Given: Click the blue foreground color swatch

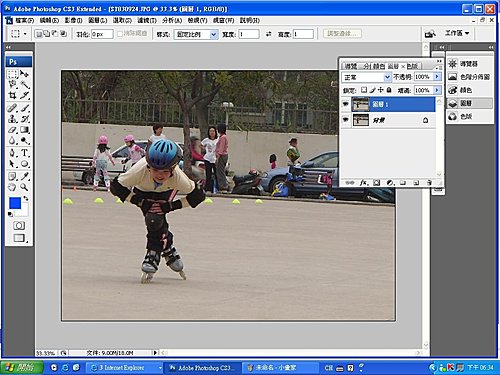Looking at the screenshot, I should [15, 203].
